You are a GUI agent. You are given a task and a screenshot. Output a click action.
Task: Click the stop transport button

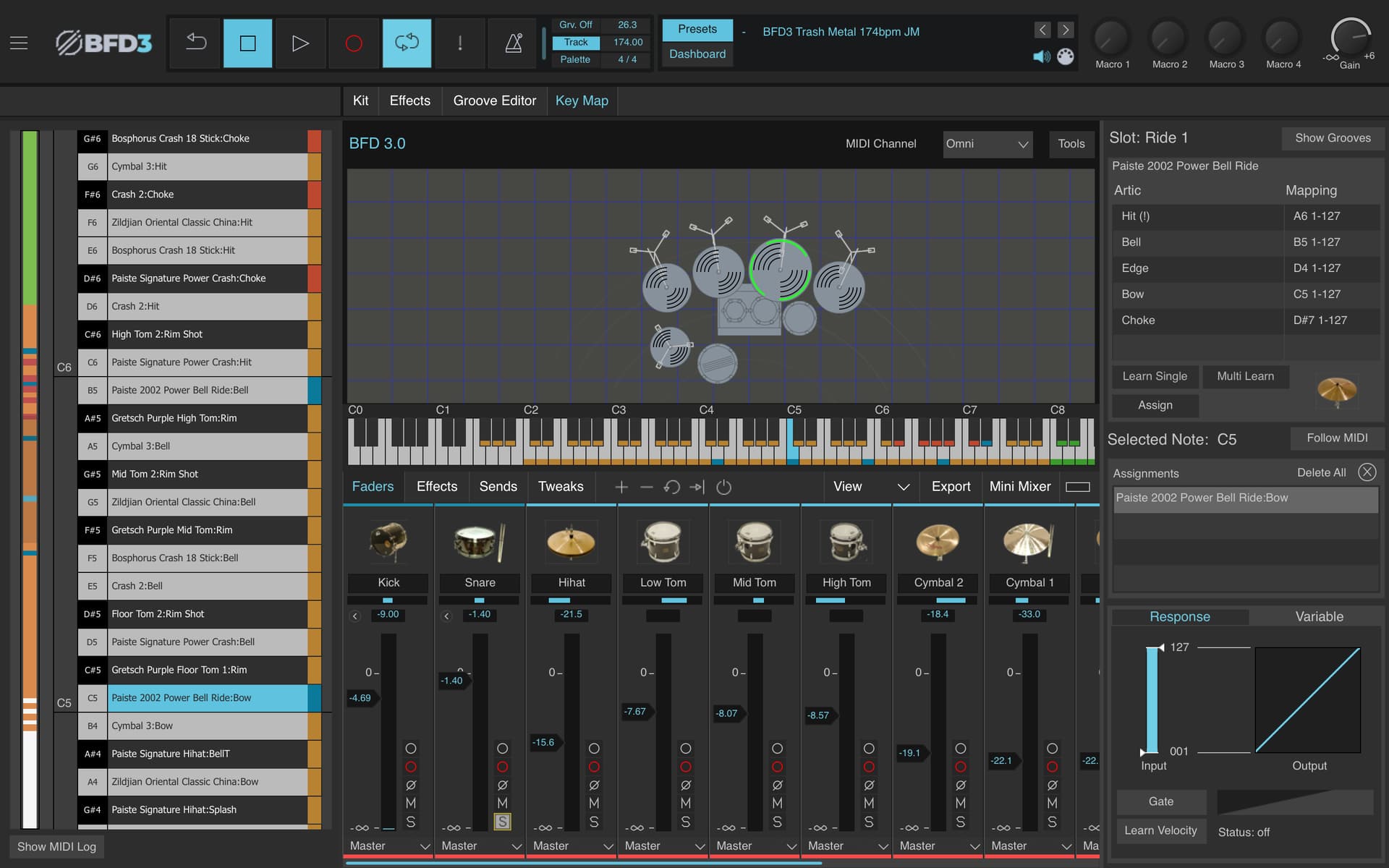tap(247, 43)
